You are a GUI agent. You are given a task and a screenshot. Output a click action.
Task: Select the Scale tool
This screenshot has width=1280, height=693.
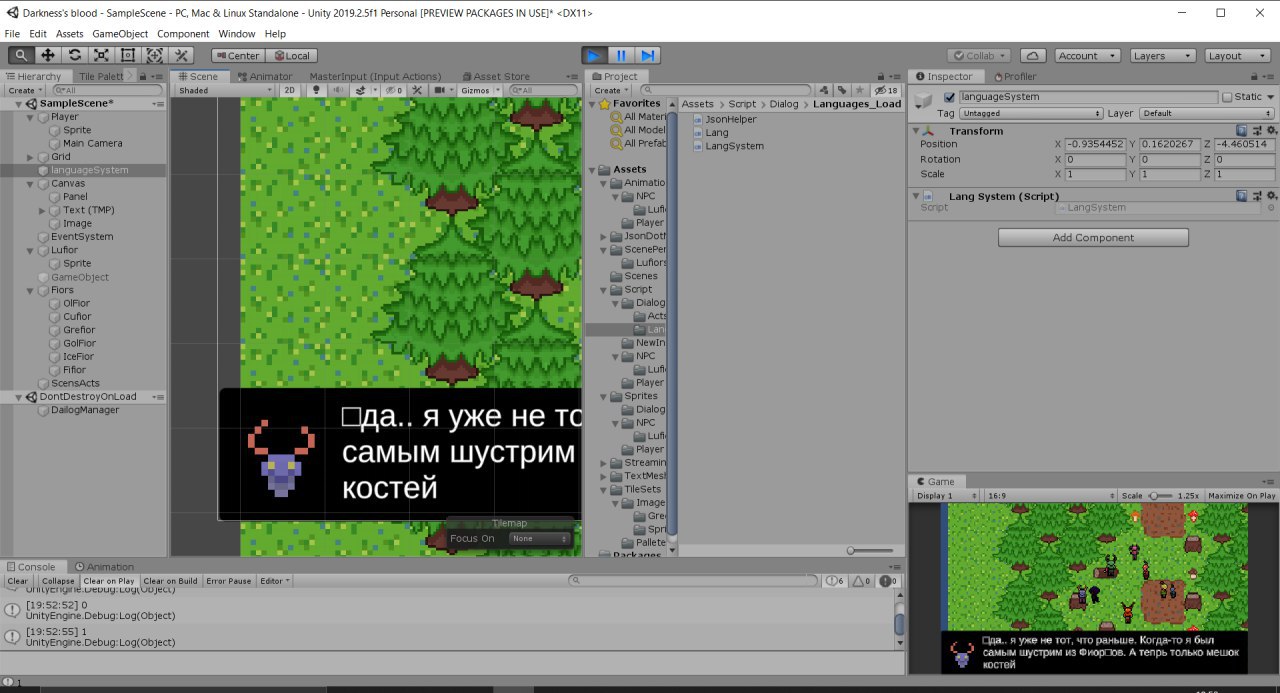tap(101, 56)
